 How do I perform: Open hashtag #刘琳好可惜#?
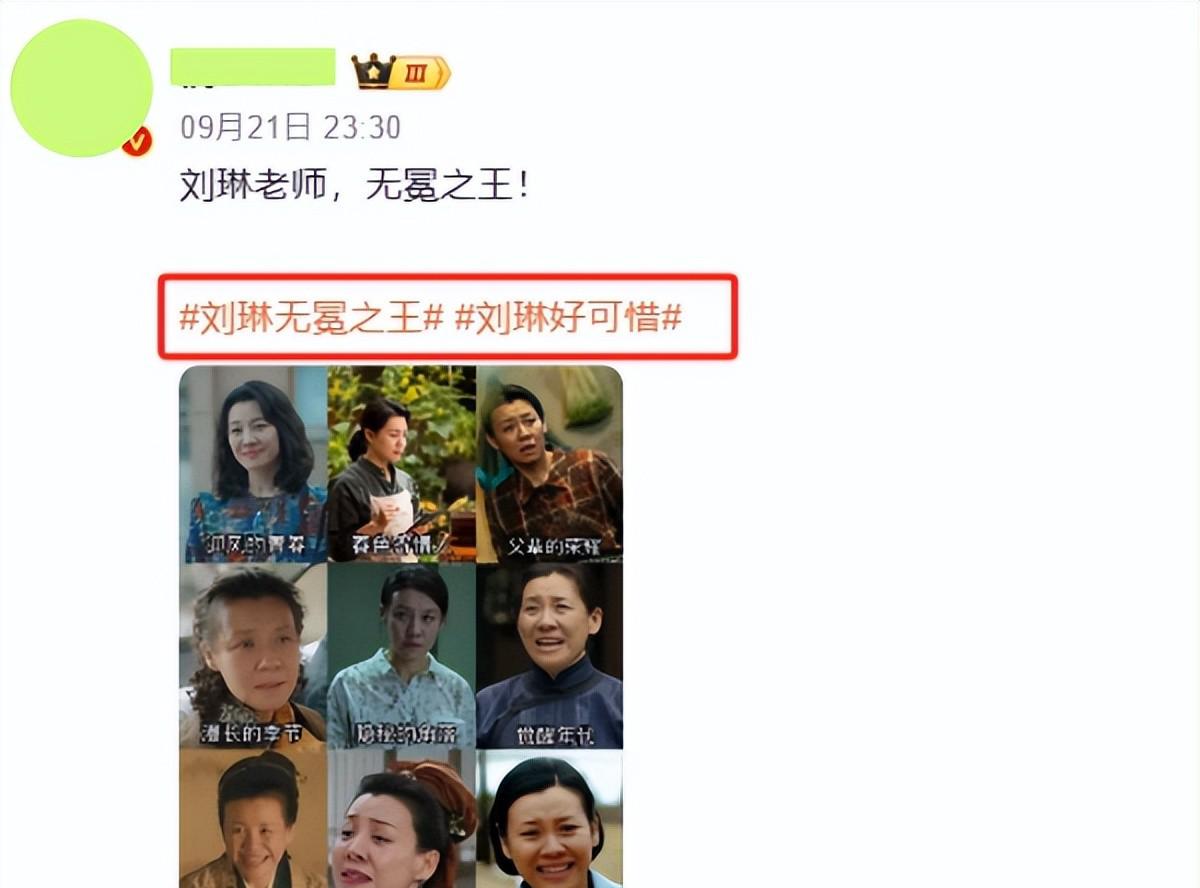[x=568, y=318]
